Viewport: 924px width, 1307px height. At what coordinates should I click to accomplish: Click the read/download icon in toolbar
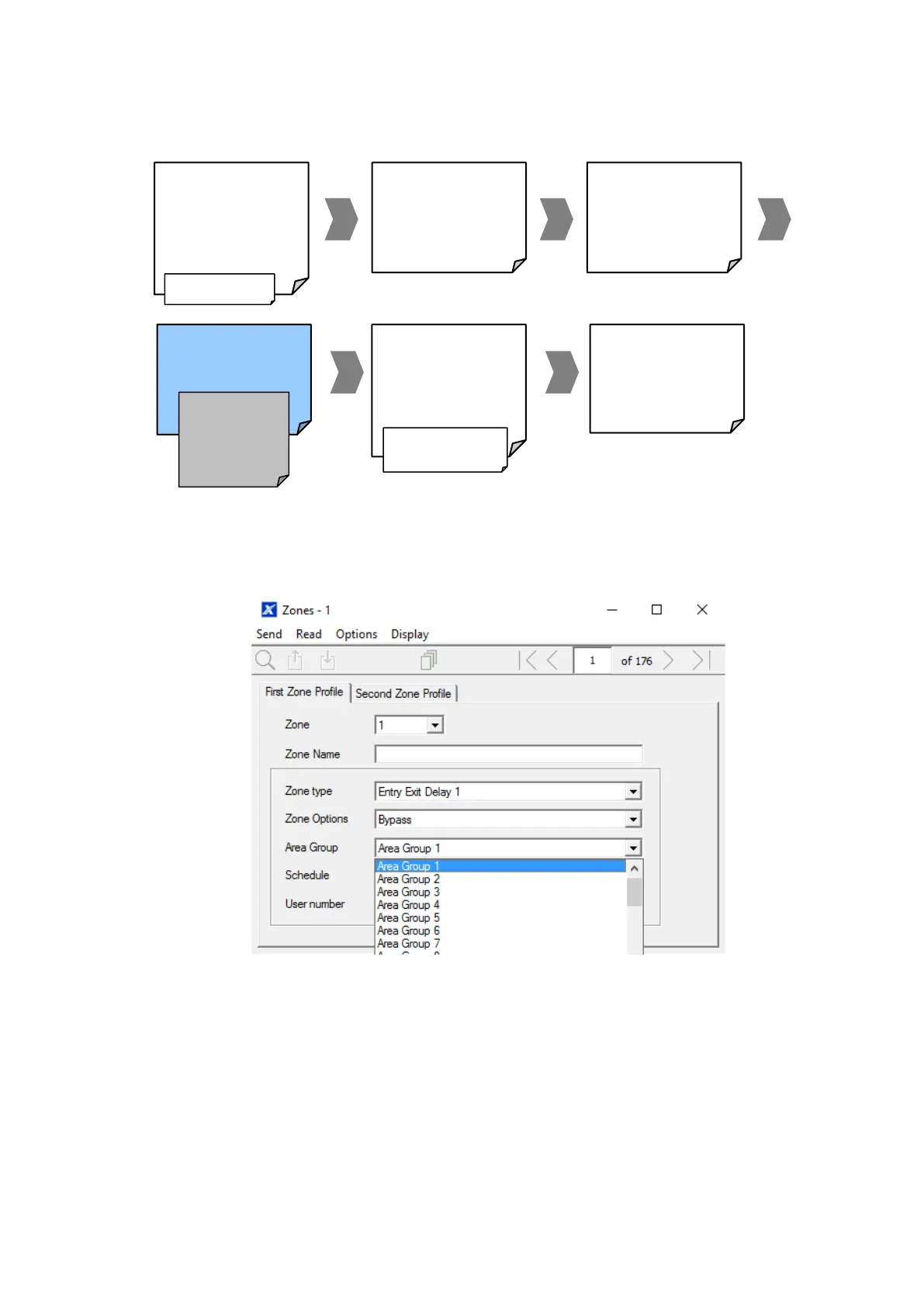click(x=327, y=660)
